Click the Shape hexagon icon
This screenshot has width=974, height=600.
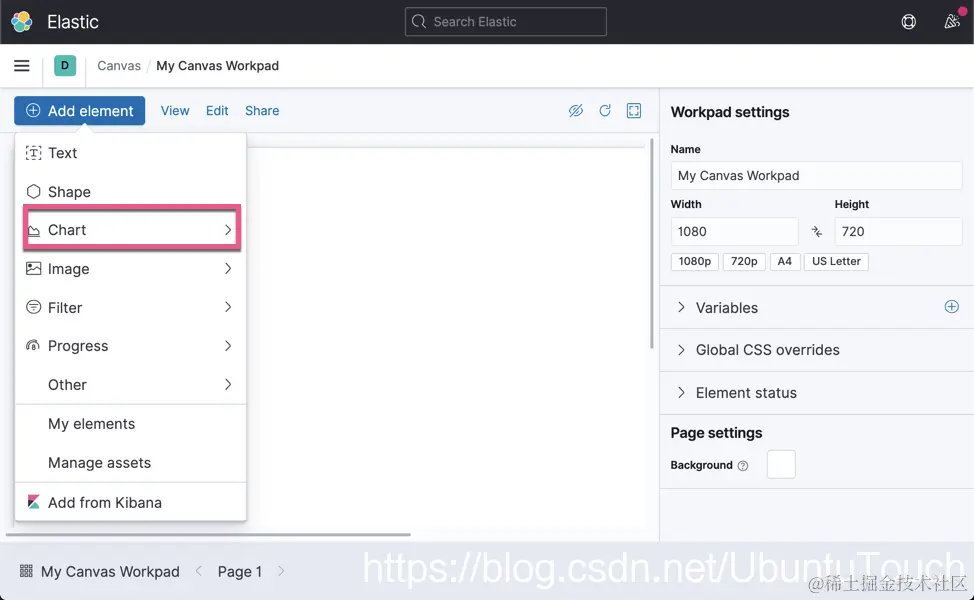[34, 191]
